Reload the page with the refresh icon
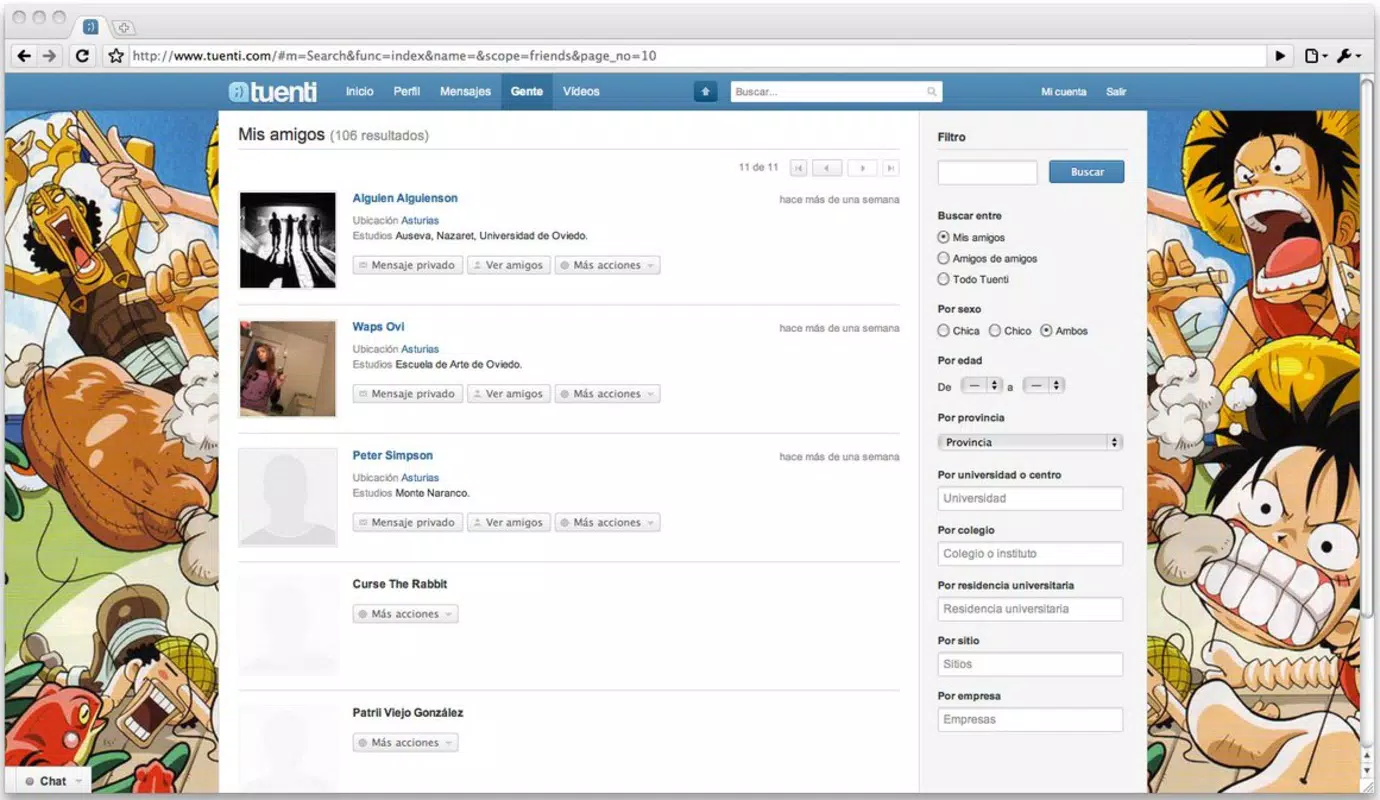The height and width of the screenshot is (800, 1380). 83,56
